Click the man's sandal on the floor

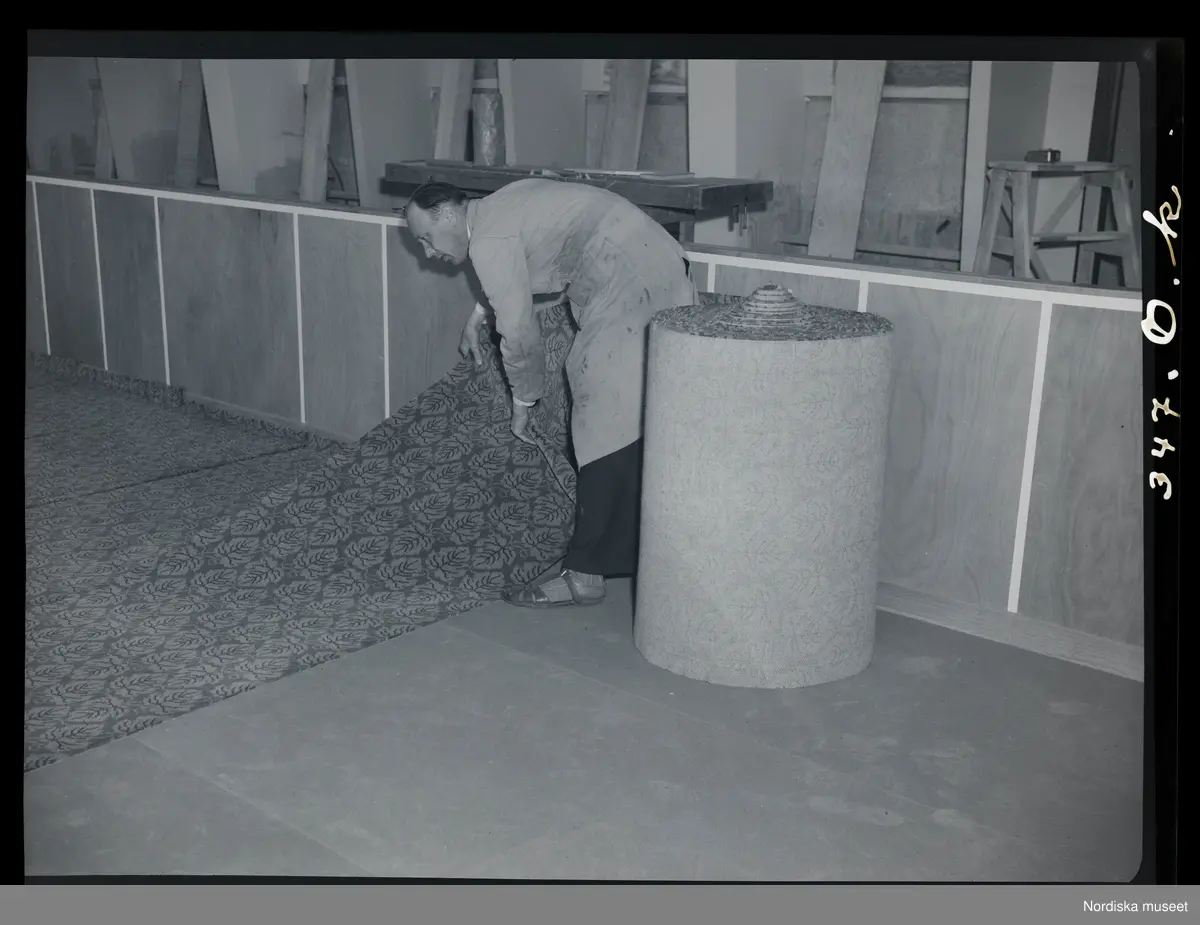pos(556,590)
